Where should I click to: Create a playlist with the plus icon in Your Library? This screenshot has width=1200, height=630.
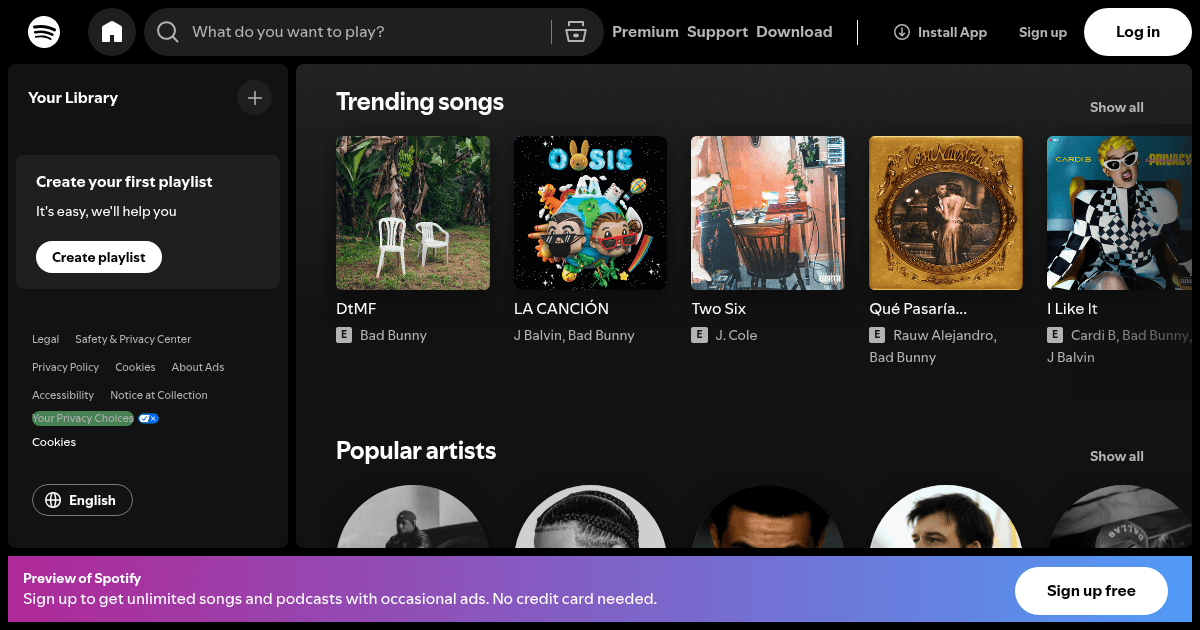point(254,97)
